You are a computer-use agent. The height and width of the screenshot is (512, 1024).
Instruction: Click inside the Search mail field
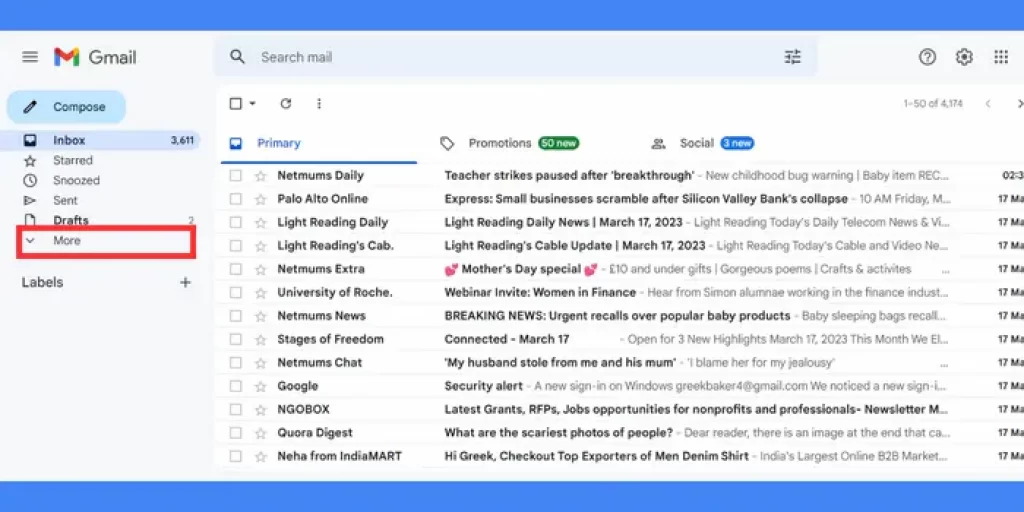pos(515,57)
